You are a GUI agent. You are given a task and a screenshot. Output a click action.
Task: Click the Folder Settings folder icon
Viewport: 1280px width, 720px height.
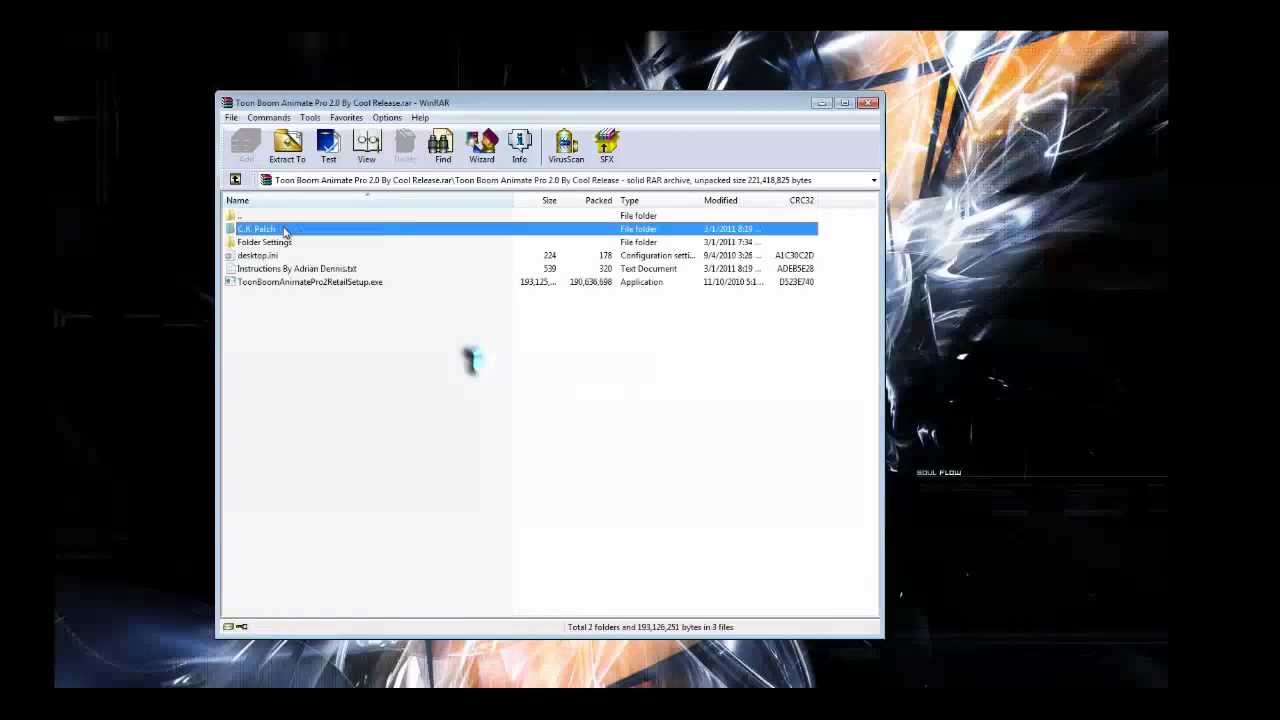pos(231,242)
